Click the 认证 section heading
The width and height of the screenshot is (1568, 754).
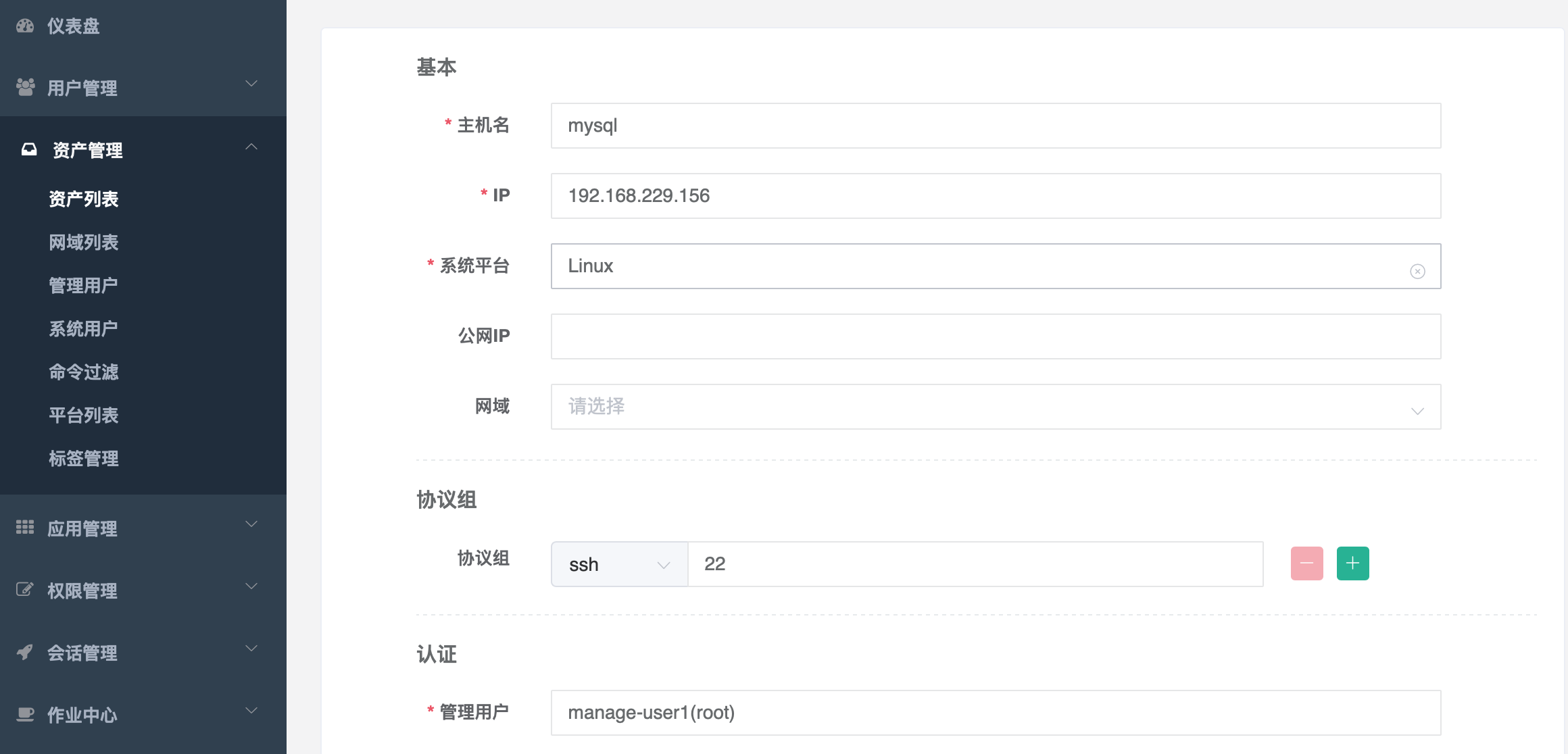click(x=437, y=654)
